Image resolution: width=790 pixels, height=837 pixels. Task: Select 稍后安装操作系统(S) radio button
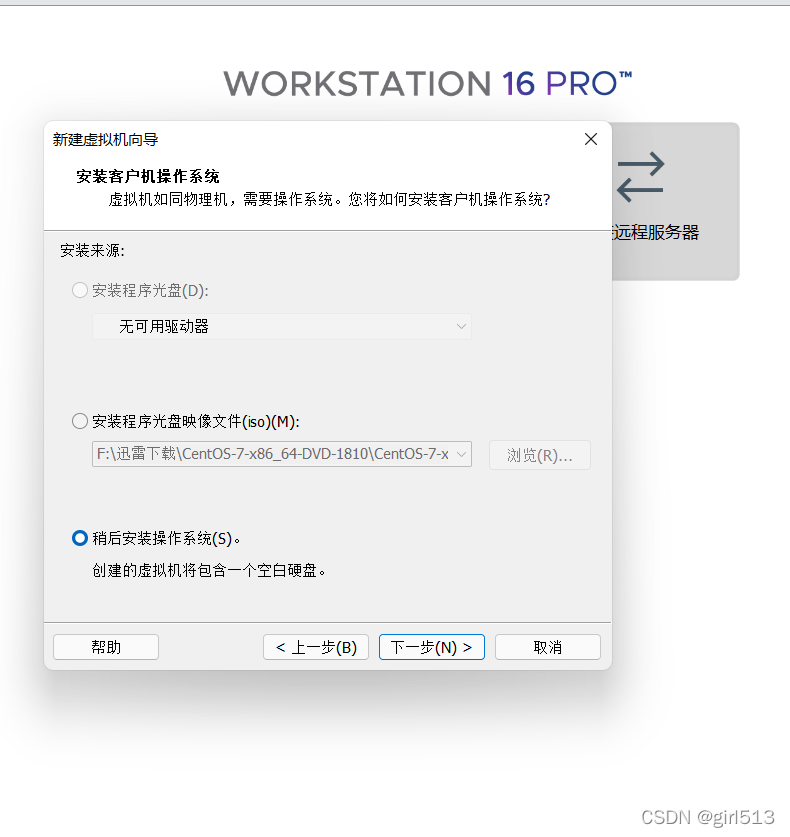click(80, 538)
